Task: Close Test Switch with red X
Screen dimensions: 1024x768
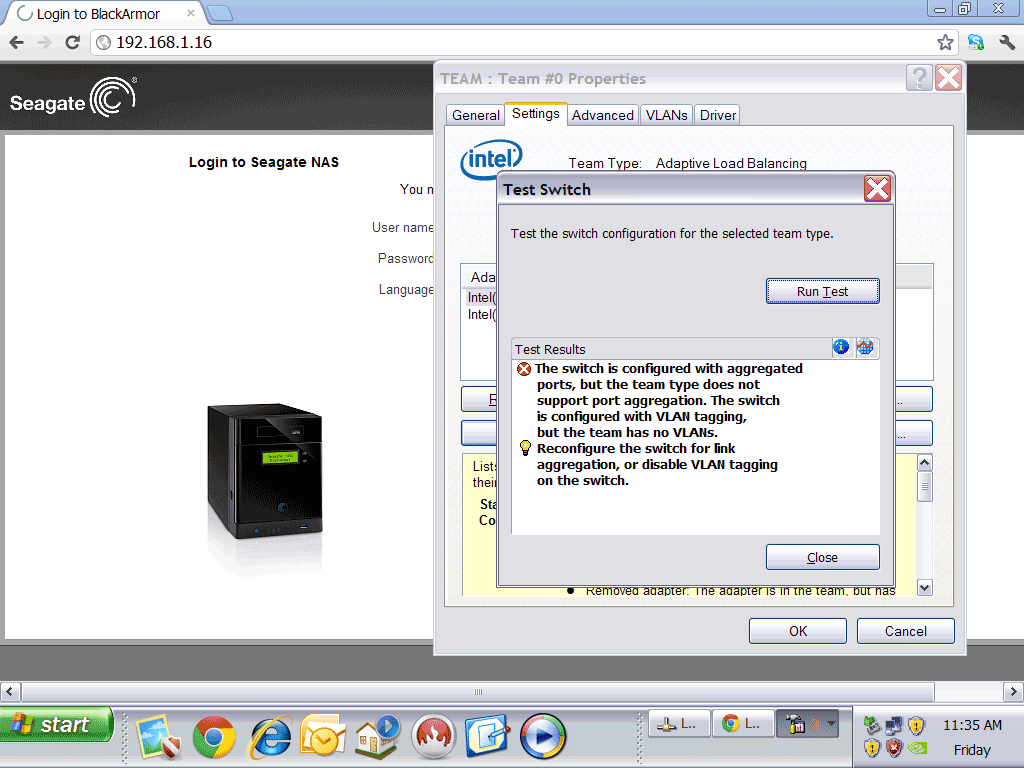Action: [877, 189]
